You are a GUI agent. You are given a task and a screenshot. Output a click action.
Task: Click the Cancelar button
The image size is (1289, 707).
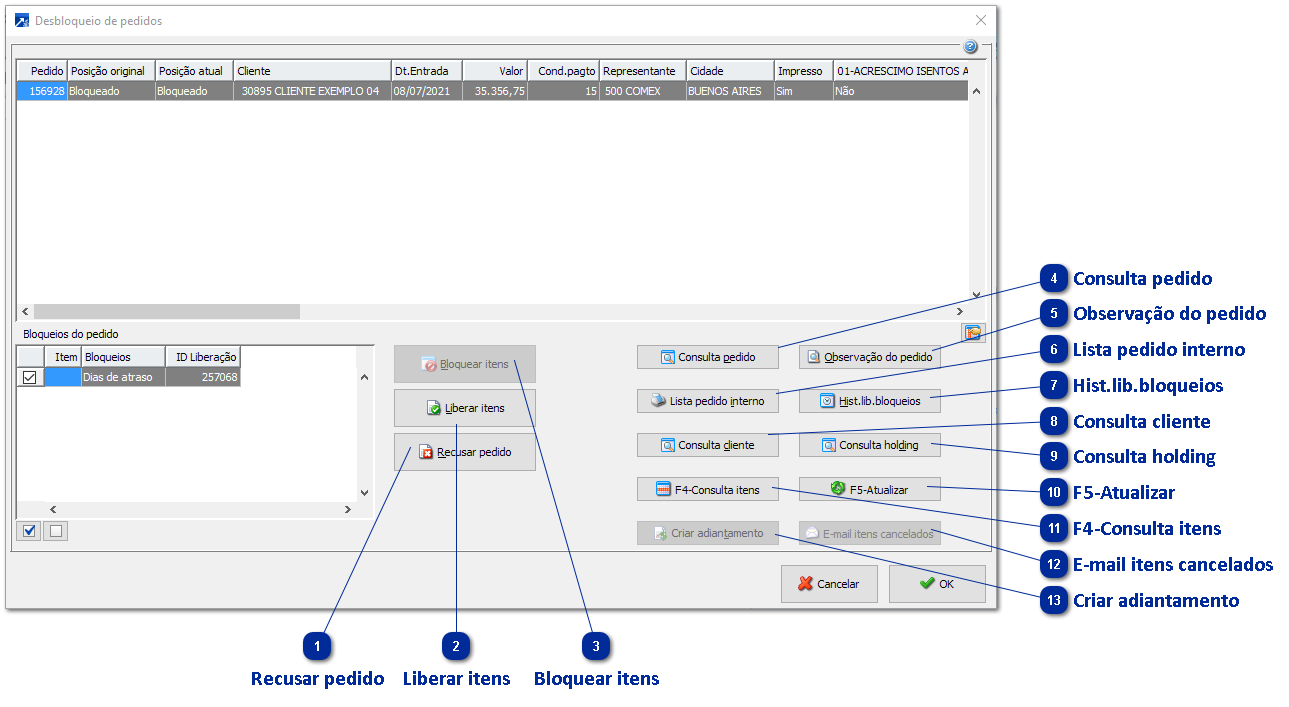pos(829,584)
